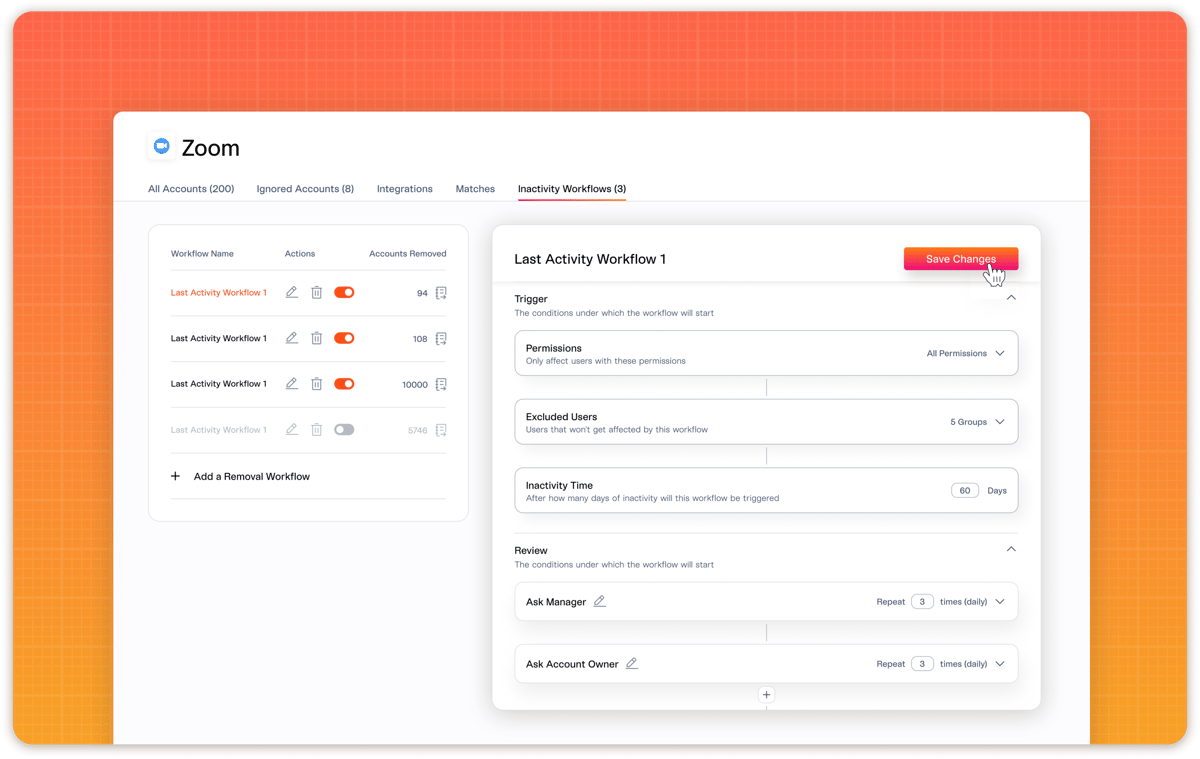Expand the Ask Manager repeat frequency dropdown

[1000, 601]
